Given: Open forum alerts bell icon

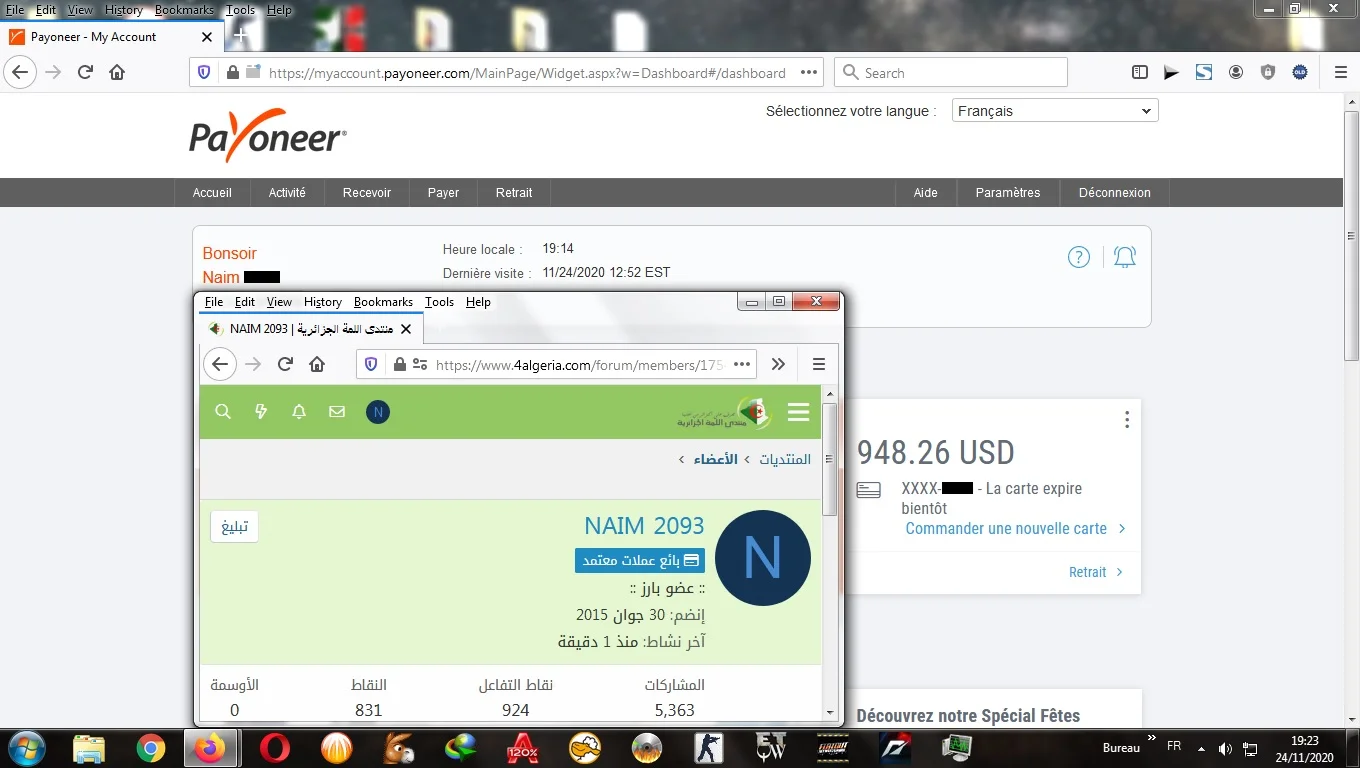Looking at the screenshot, I should click(x=299, y=412).
